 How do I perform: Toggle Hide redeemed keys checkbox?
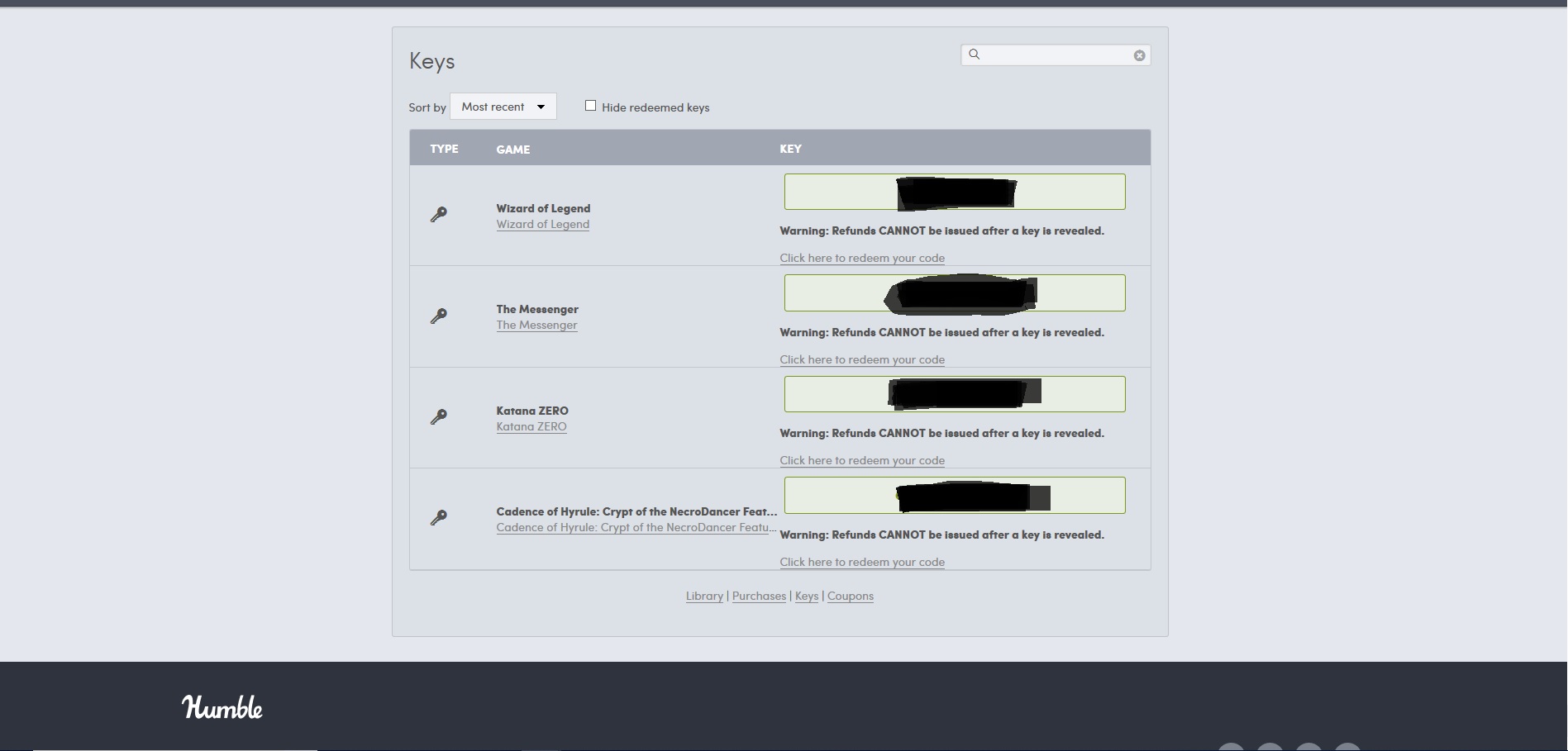pyautogui.click(x=590, y=106)
